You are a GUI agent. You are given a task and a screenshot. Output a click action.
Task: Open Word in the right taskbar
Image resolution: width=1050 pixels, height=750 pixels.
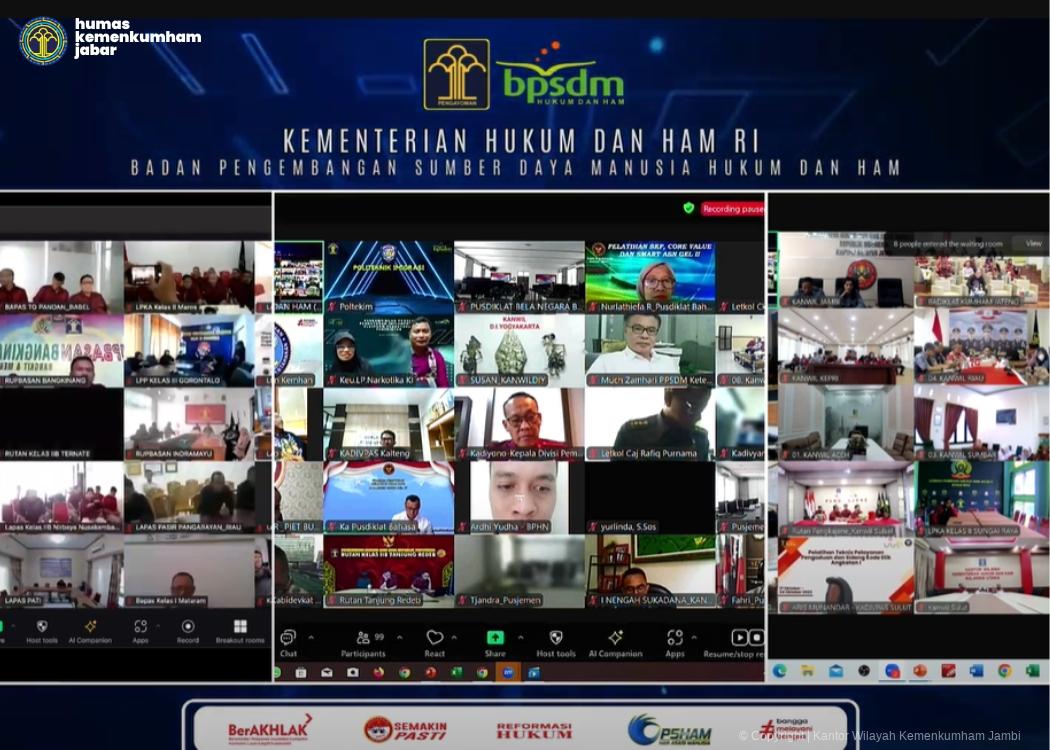[976, 670]
